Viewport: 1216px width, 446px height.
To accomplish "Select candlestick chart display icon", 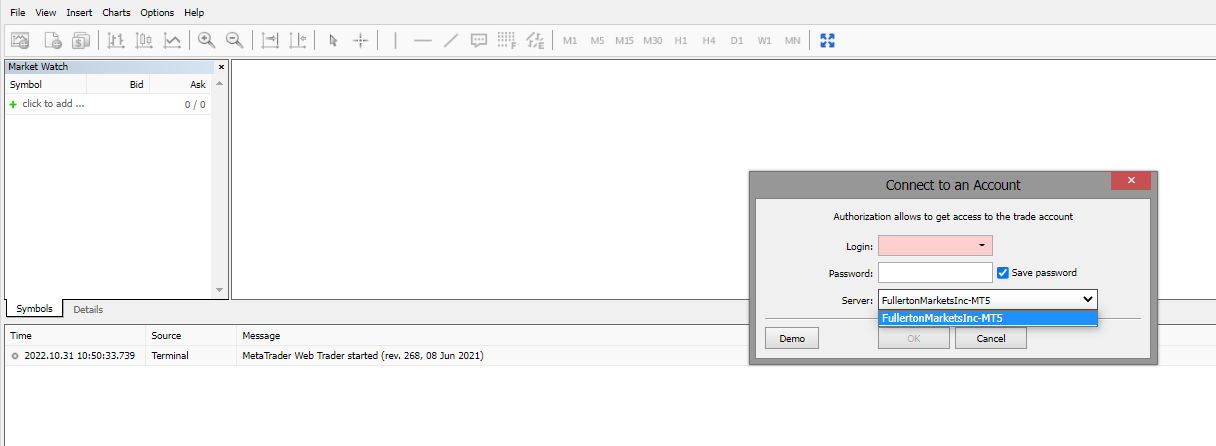I will coord(144,41).
